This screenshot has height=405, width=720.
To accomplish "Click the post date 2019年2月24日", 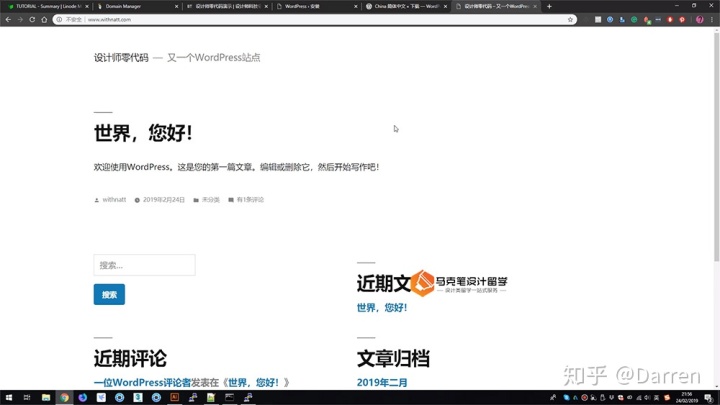I will coord(163,200).
